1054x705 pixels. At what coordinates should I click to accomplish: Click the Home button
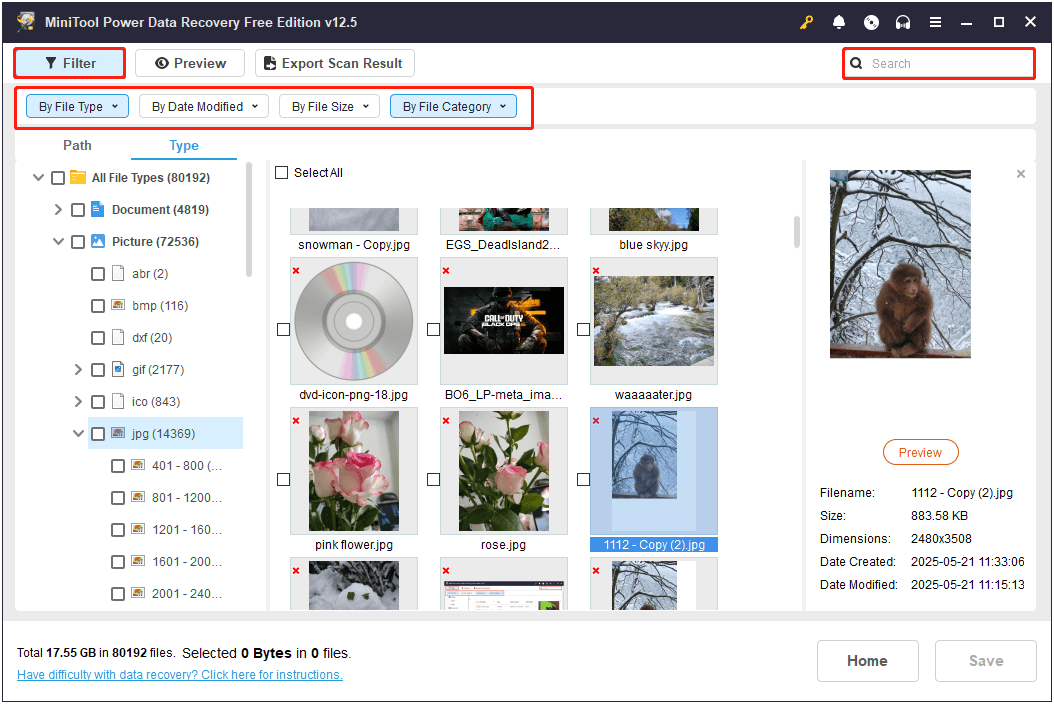(867, 661)
